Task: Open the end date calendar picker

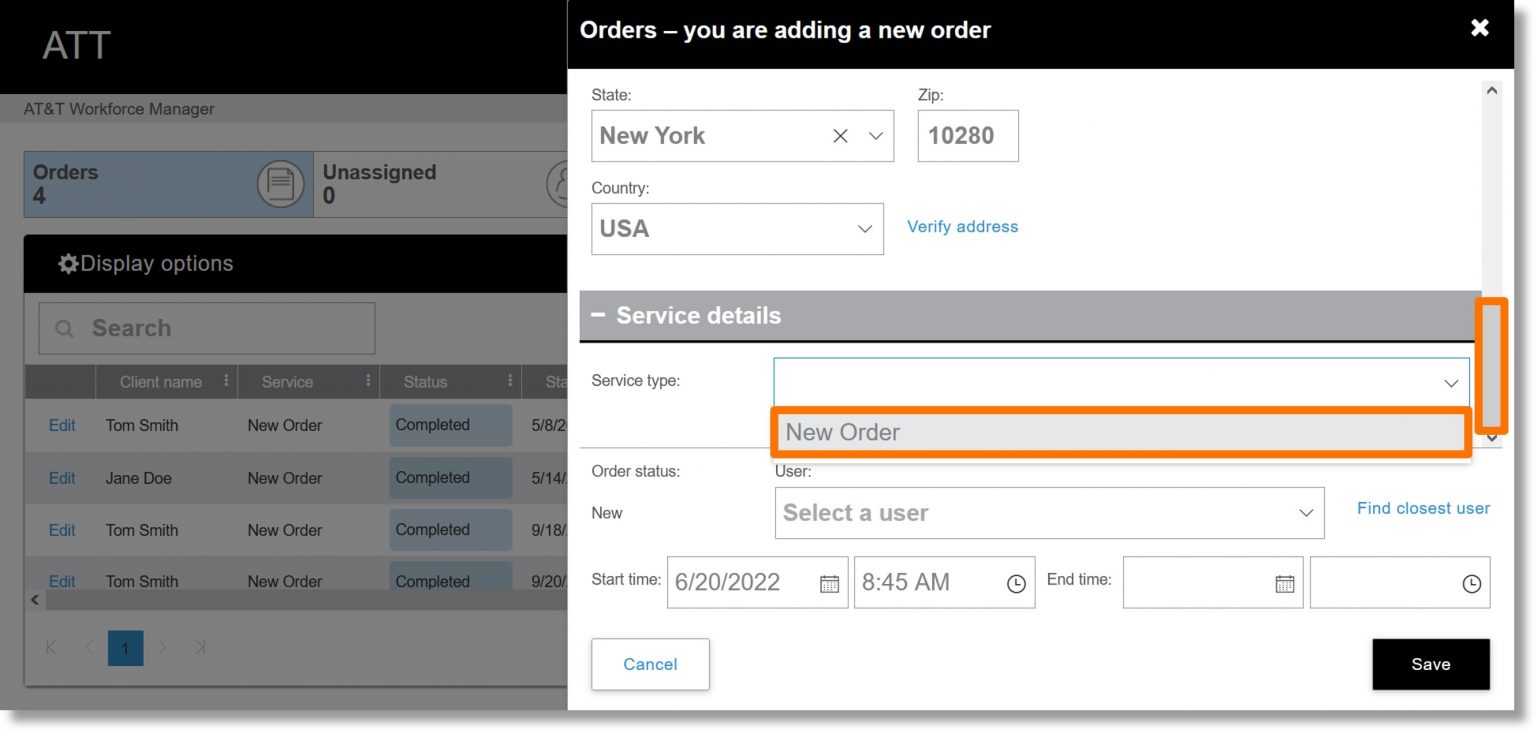Action: coord(1284,582)
